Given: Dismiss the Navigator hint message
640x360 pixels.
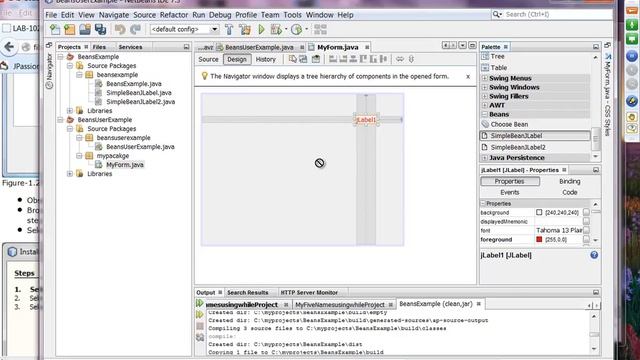Looking at the screenshot, I should click(468, 76).
